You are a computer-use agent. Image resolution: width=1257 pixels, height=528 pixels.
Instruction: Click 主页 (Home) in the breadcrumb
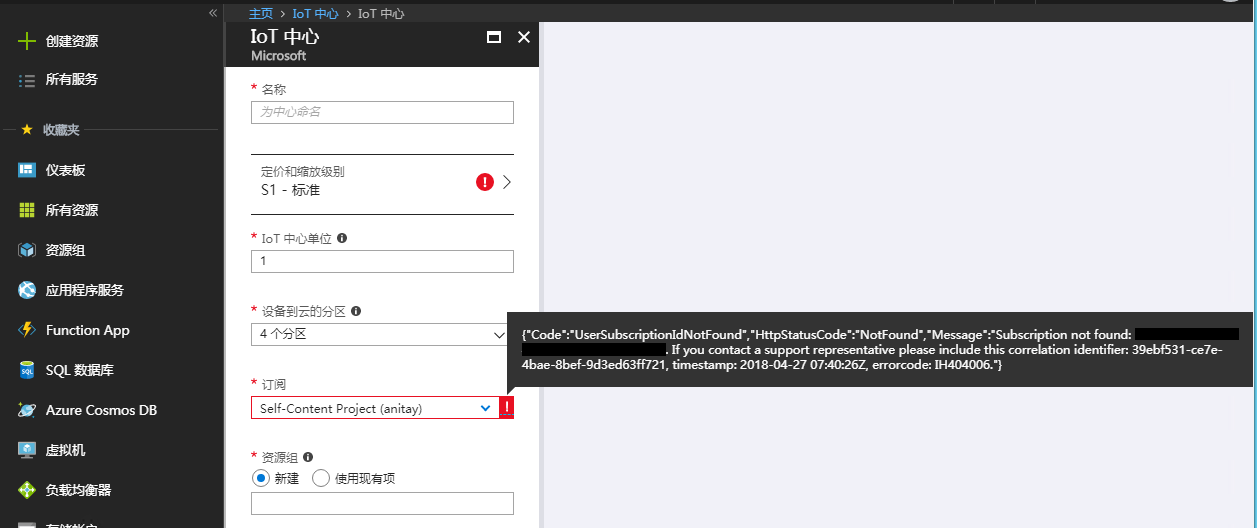261,14
